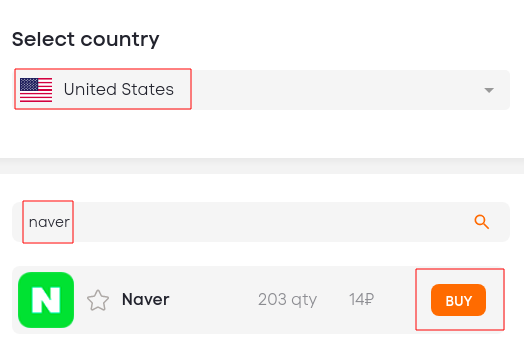524x360 pixels.
Task: Buy the Naver number
Action: 458,300
